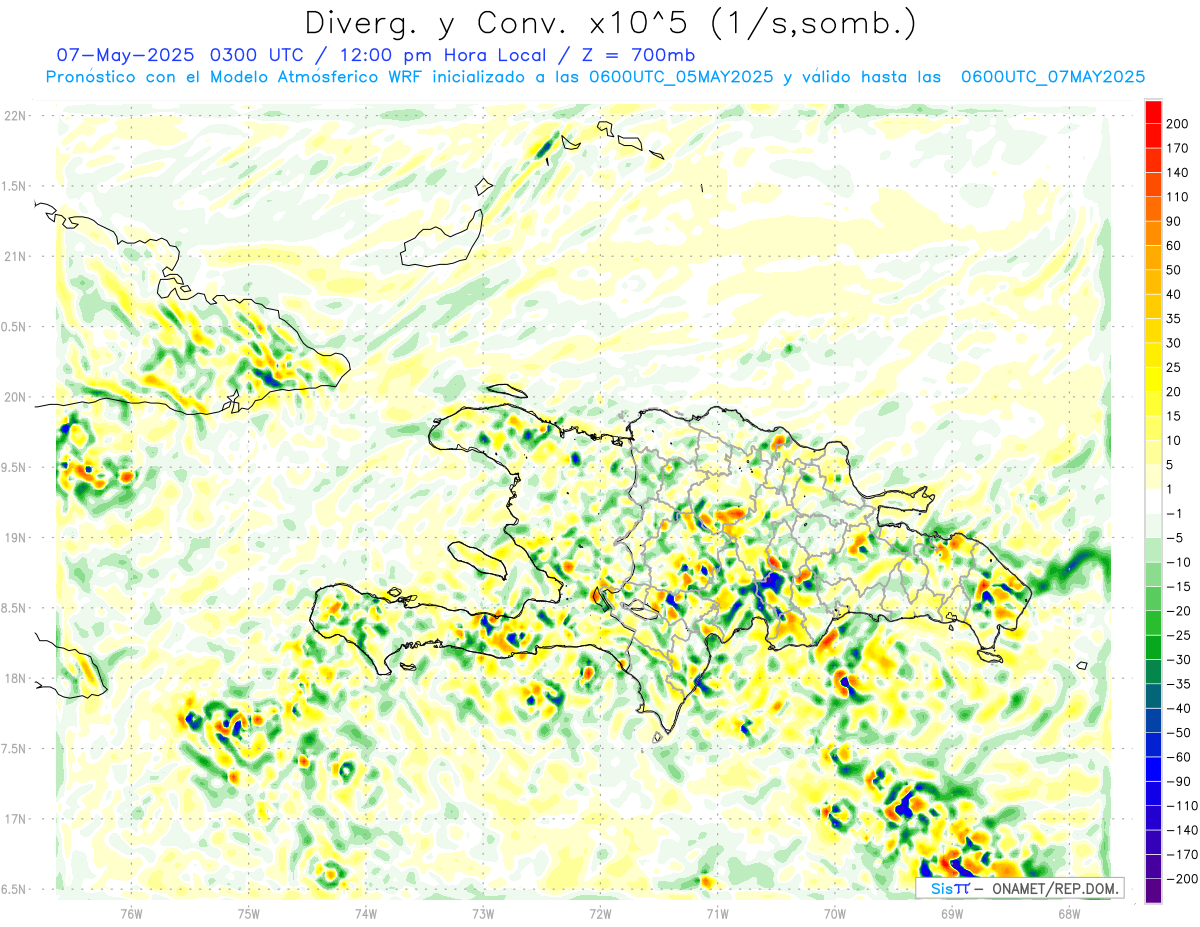Image resolution: width=1200 pixels, height=927 pixels.
Task: Click the positive '5' color scale value
Action: coord(1171,465)
